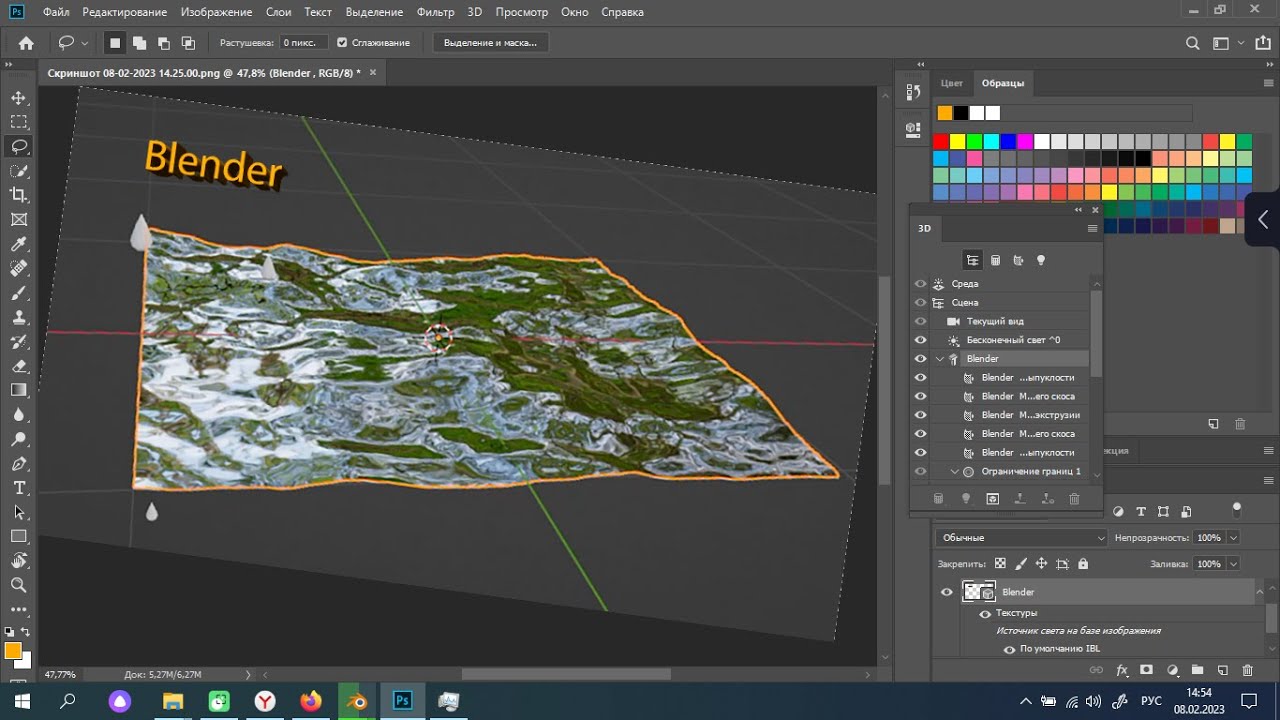Toggle visibility of Бесконечный свет ^0
This screenshot has width=1280, height=720.
[921, 340]
